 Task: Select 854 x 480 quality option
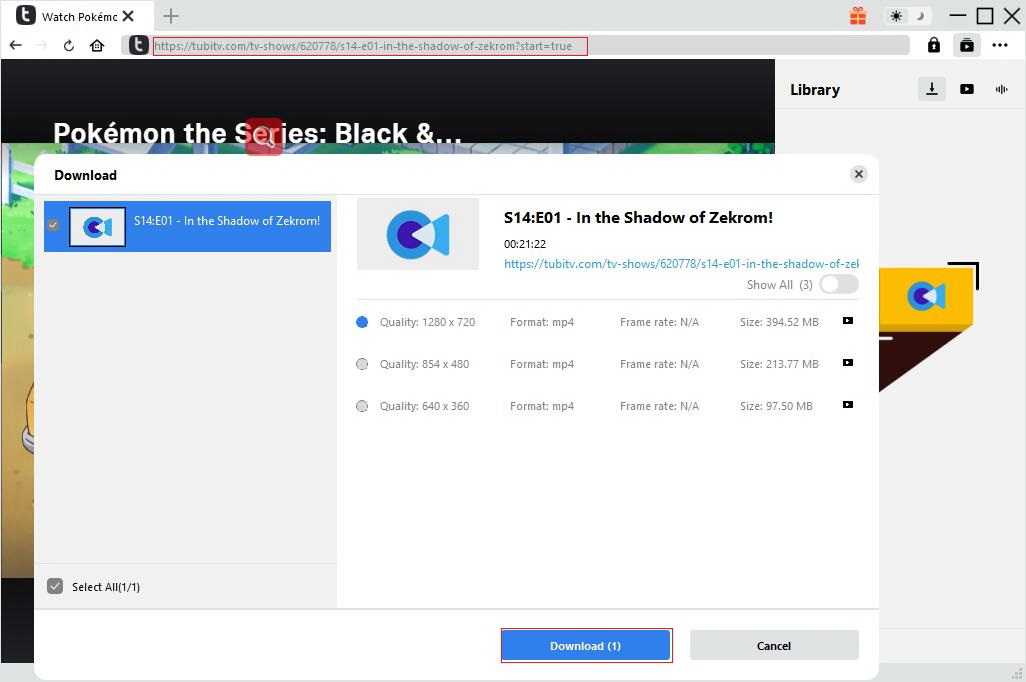(x=362, y=364)
